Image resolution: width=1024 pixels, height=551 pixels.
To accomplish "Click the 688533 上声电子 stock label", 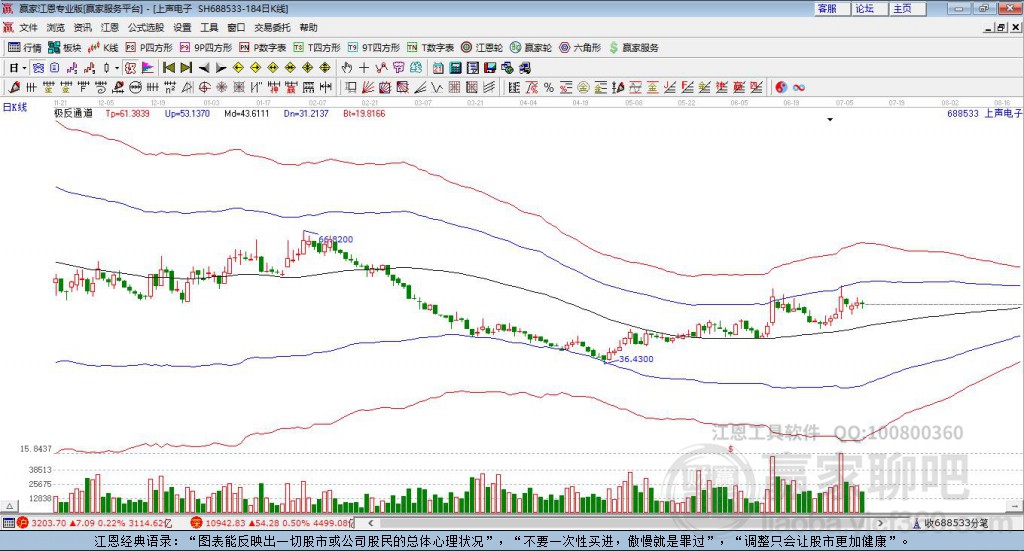I will (x=985, y=114).
